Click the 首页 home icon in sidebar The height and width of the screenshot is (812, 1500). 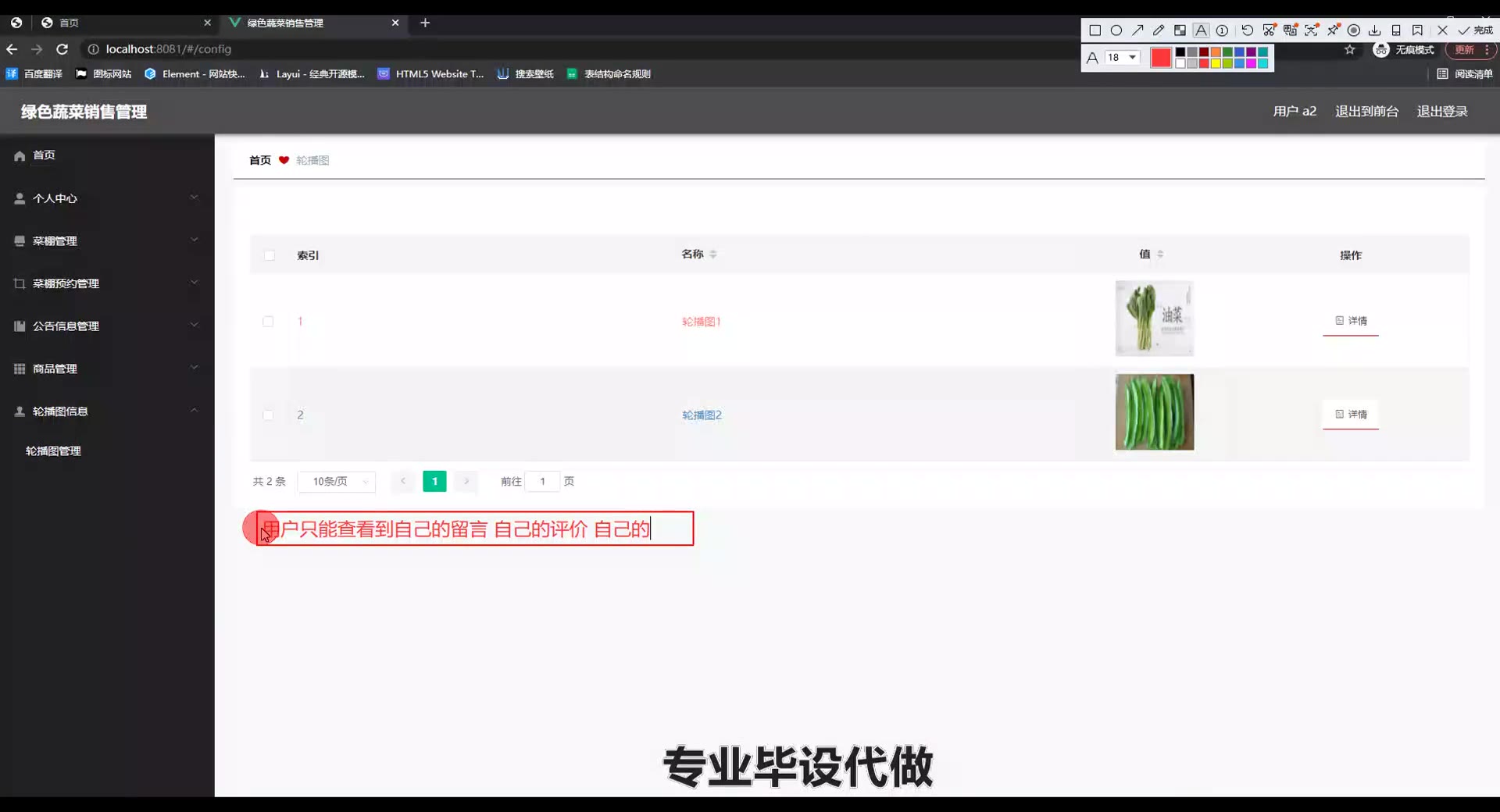point(20,155)
